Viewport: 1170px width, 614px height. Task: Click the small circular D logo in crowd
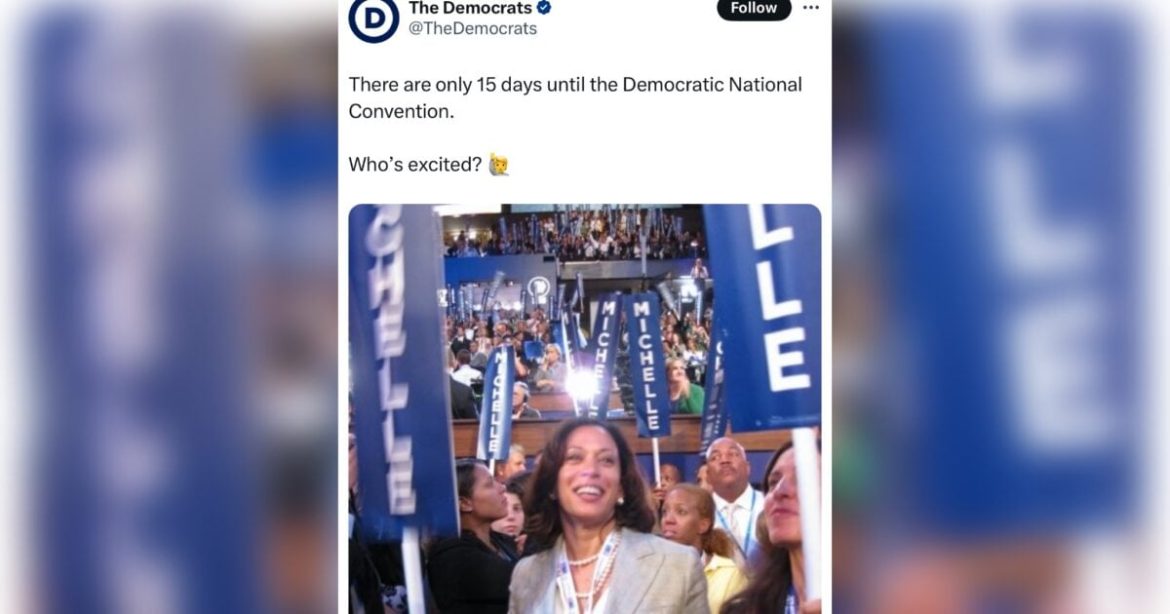pos(538,287)
